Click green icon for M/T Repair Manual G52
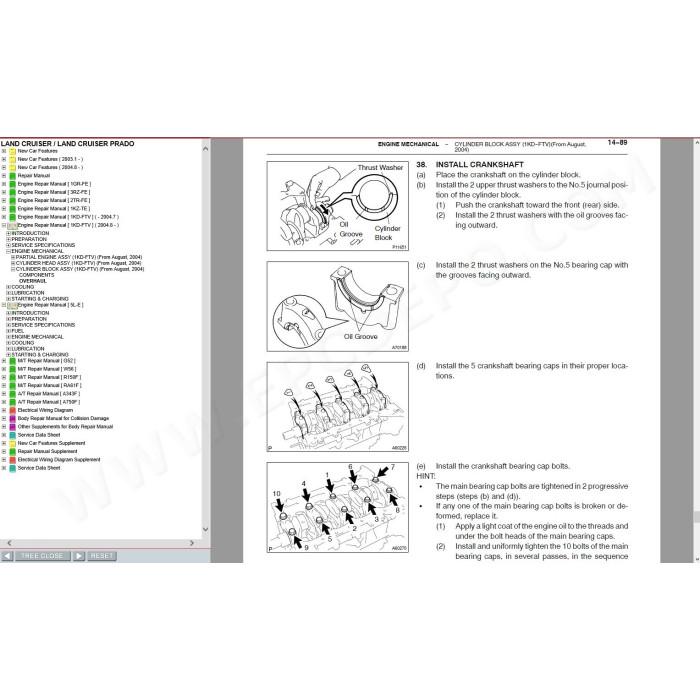 coord(12,361)
